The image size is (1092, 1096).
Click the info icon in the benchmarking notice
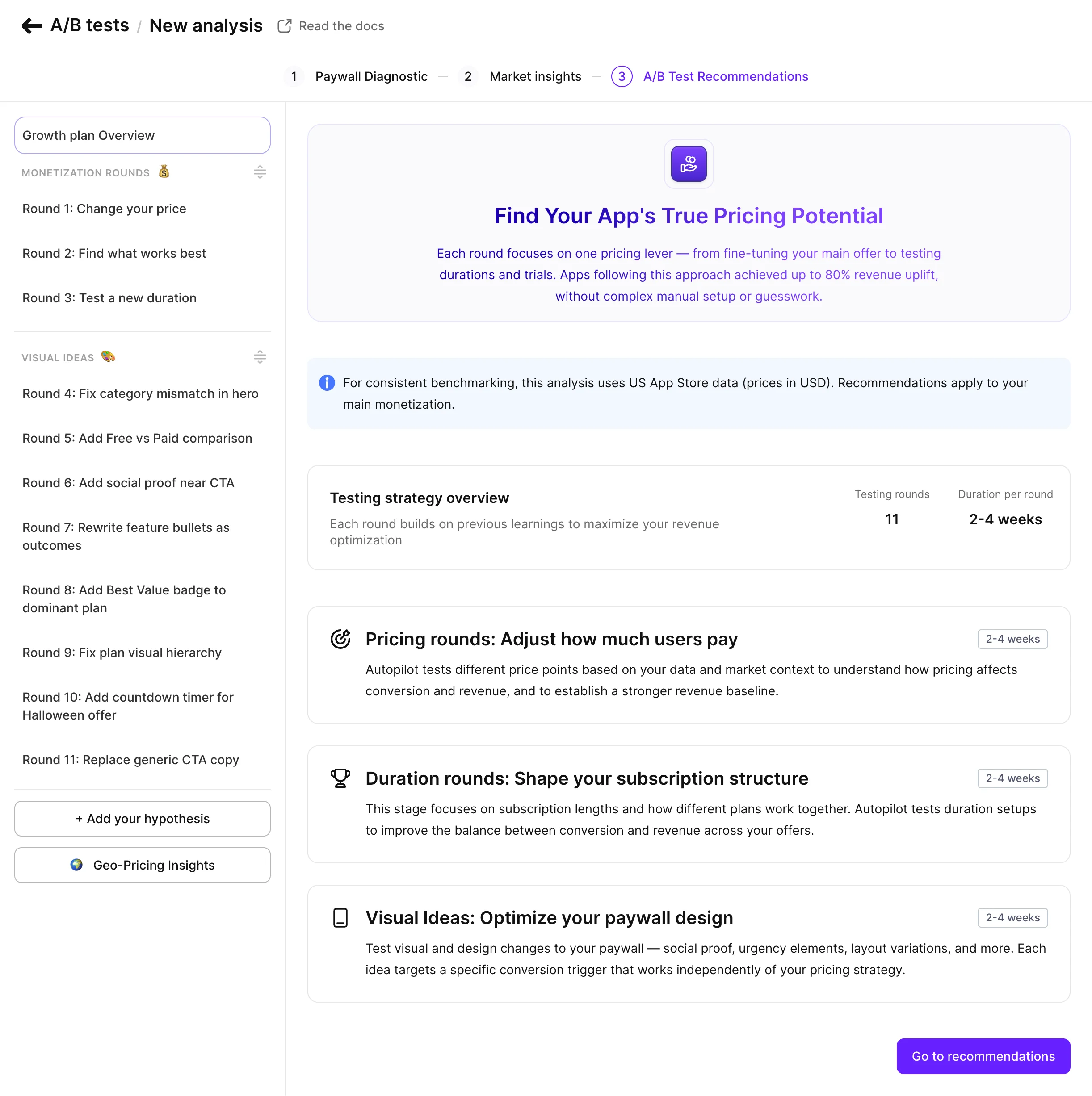pos(326,383)
